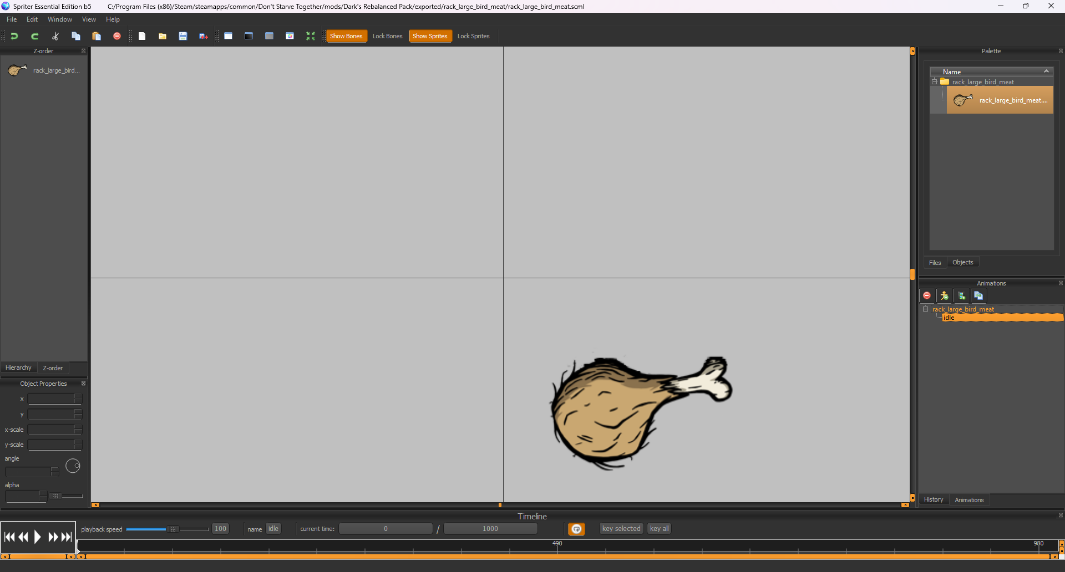The image size is (1065, 572).
Task: Toggle Show Sprites button
Action: coord(430,36)
